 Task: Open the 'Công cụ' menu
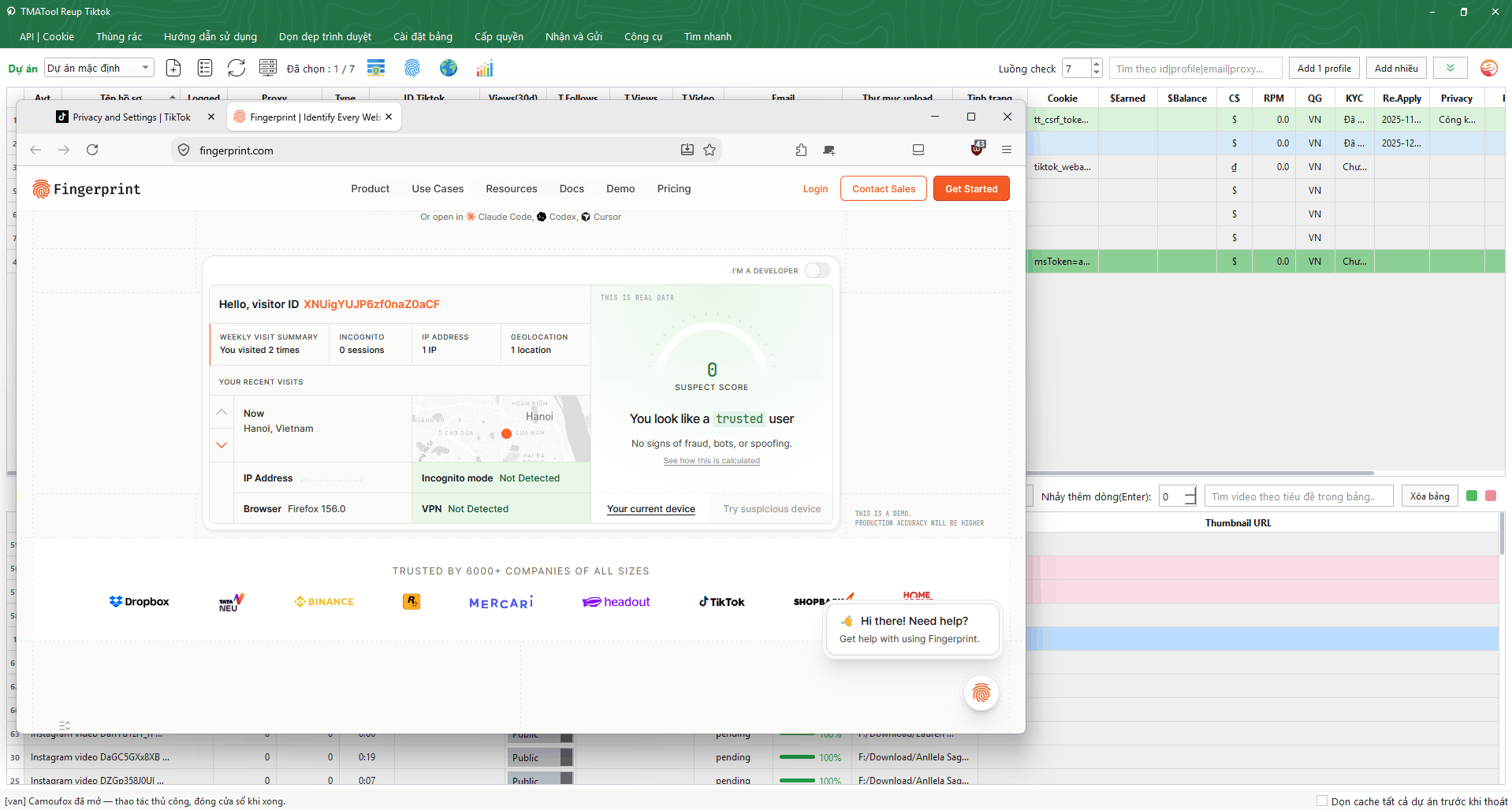click(642, 36)
